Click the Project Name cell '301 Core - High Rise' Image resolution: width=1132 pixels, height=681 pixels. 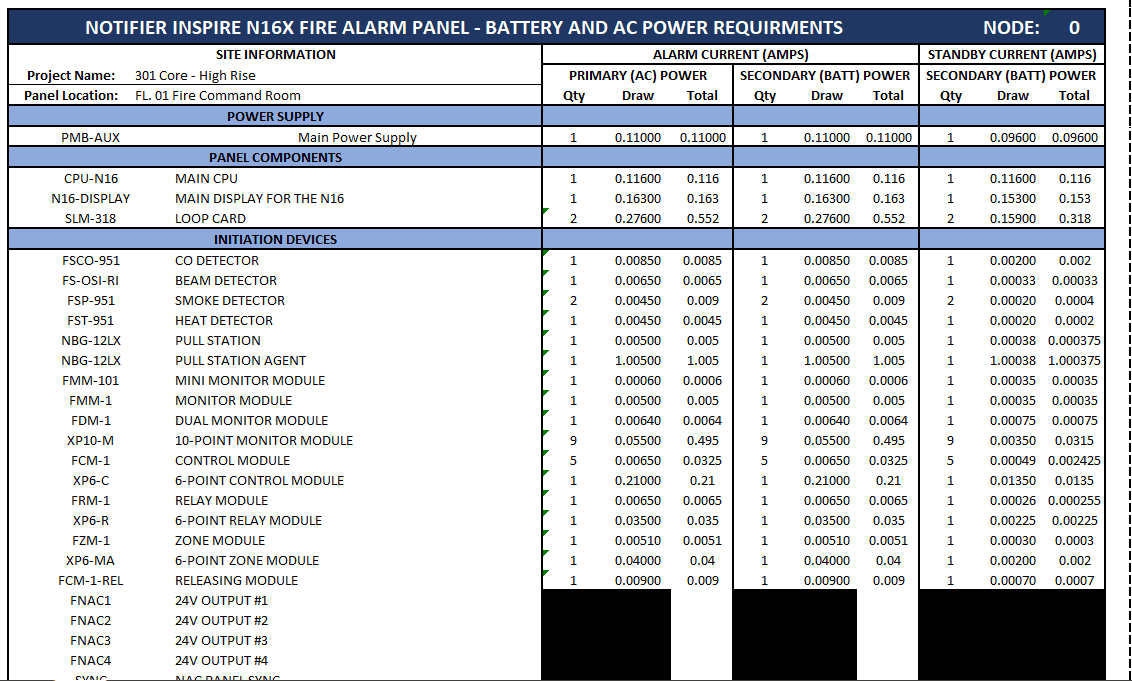tap(195, 76)
